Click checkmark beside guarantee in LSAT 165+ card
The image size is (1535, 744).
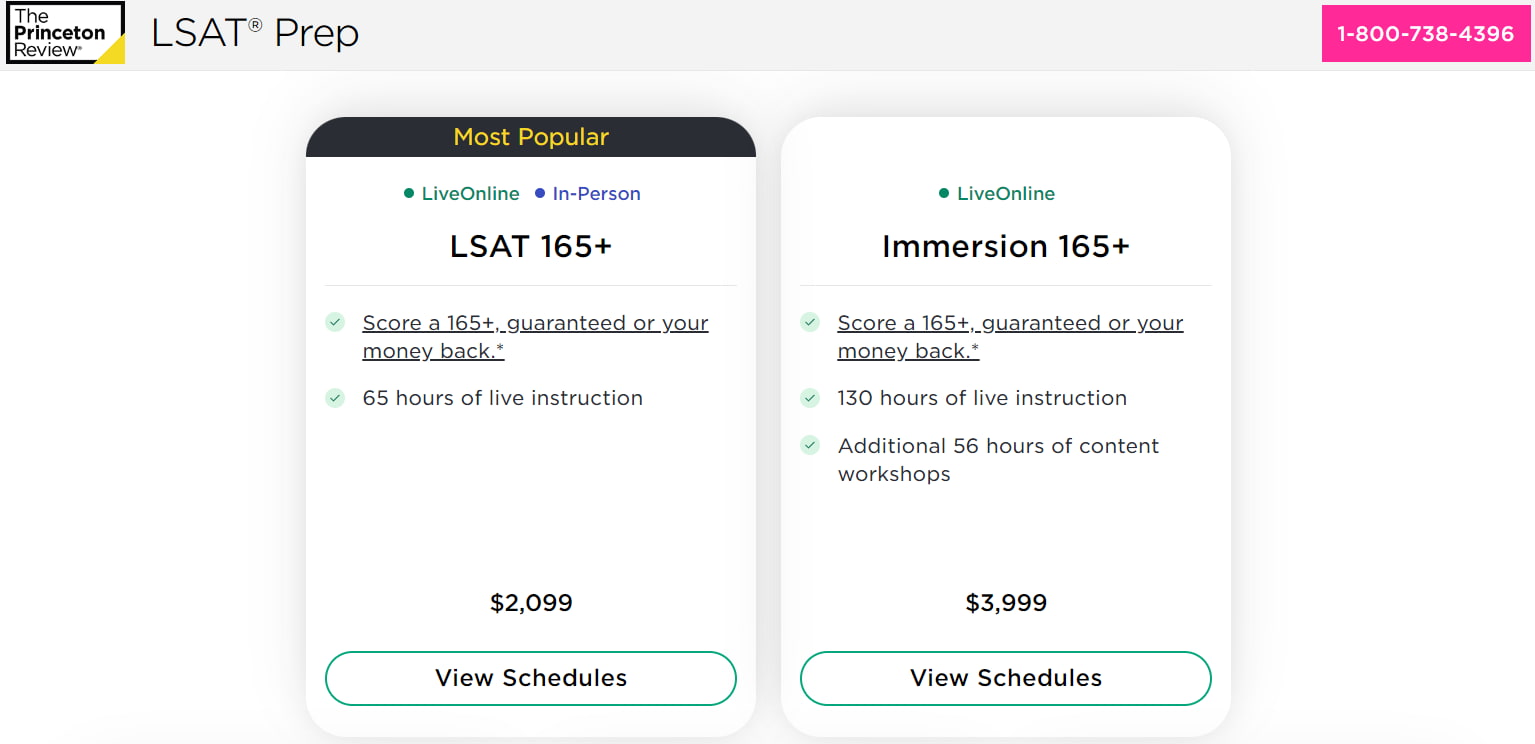(335, 322)
